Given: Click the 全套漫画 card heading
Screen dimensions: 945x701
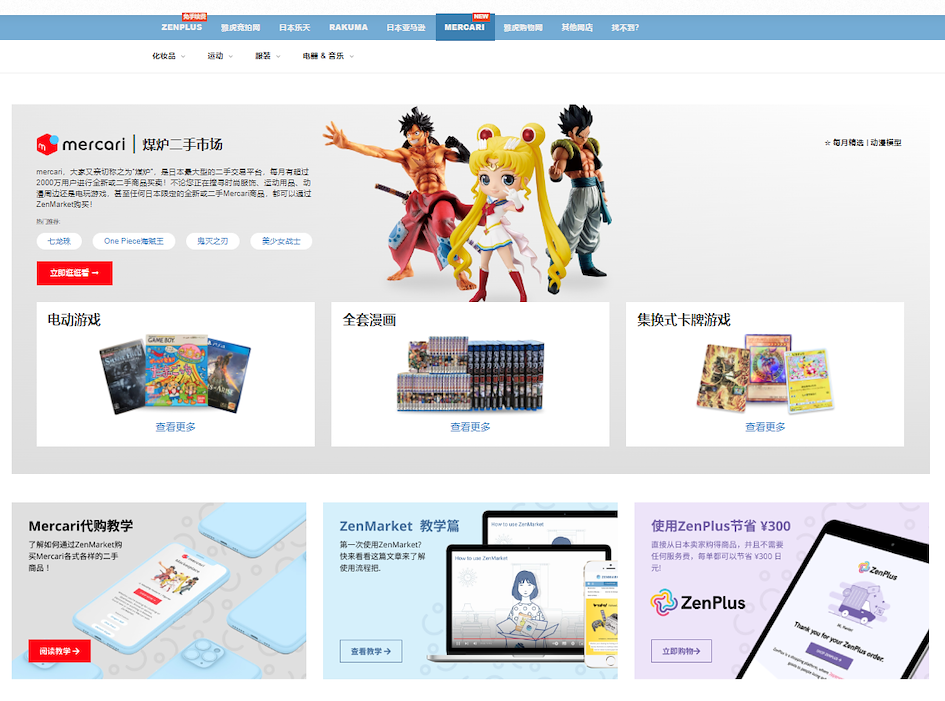Looking at the screenshot, I should pyautogui.click(x=369, y=319).
